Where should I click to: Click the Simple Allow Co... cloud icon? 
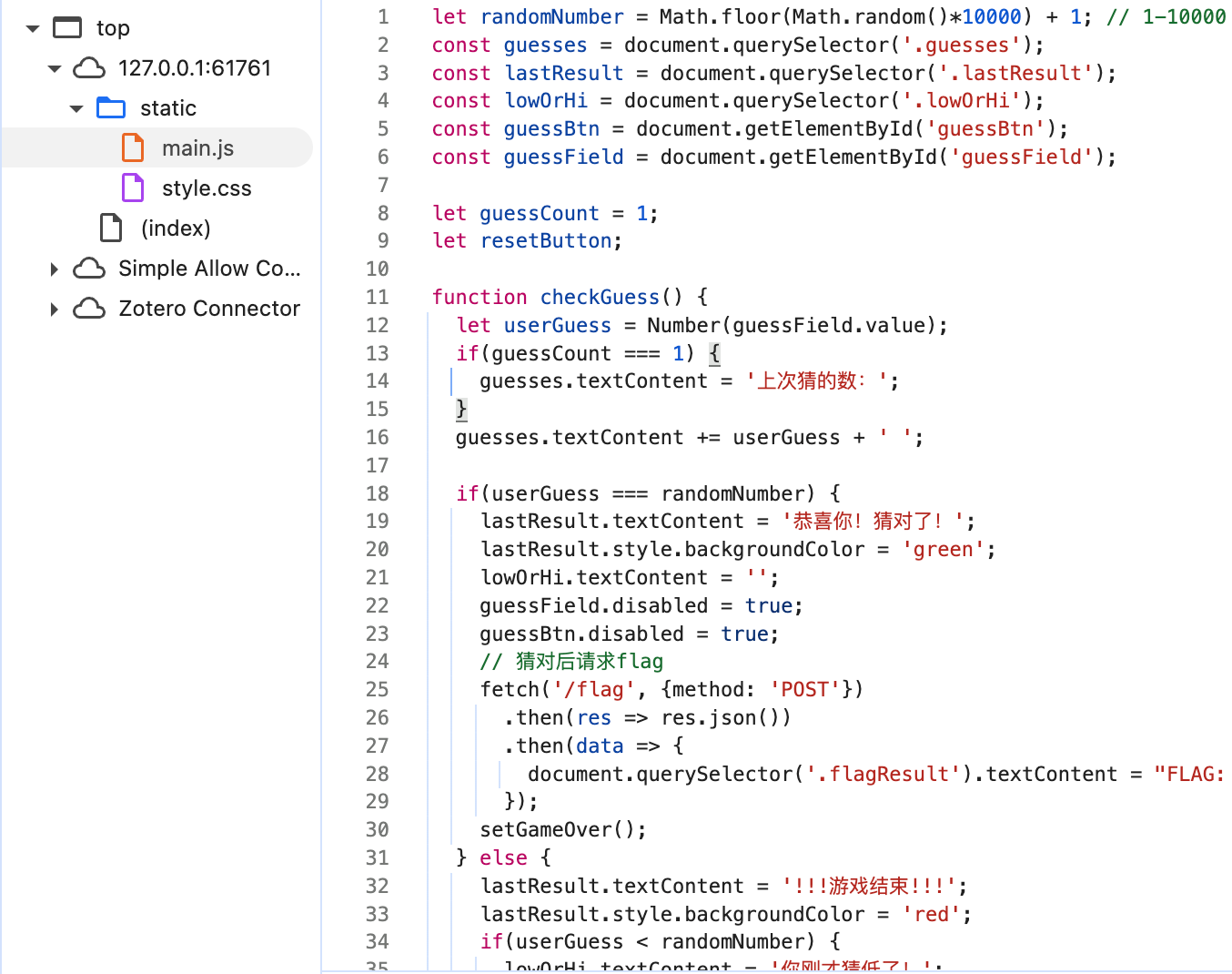click(x=89, y=269)
